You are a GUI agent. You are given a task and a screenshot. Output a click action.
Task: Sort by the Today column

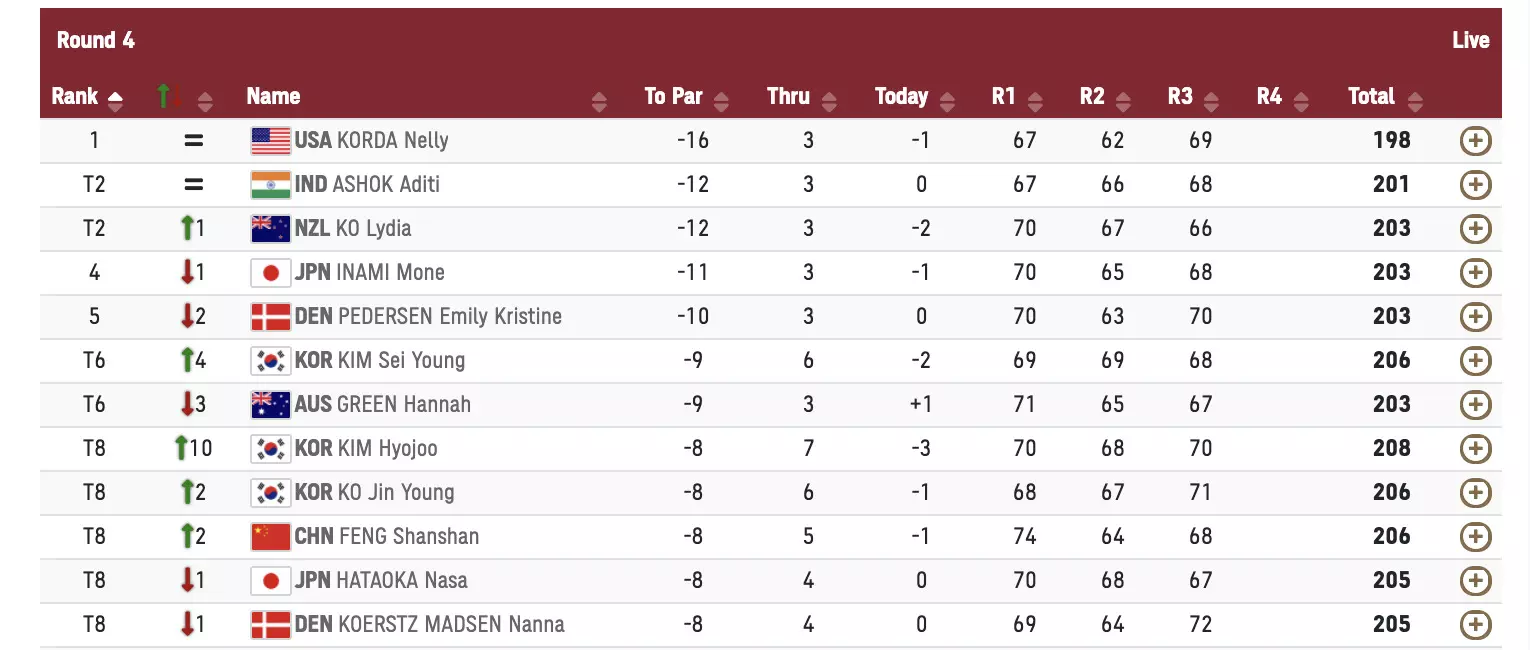914,97
